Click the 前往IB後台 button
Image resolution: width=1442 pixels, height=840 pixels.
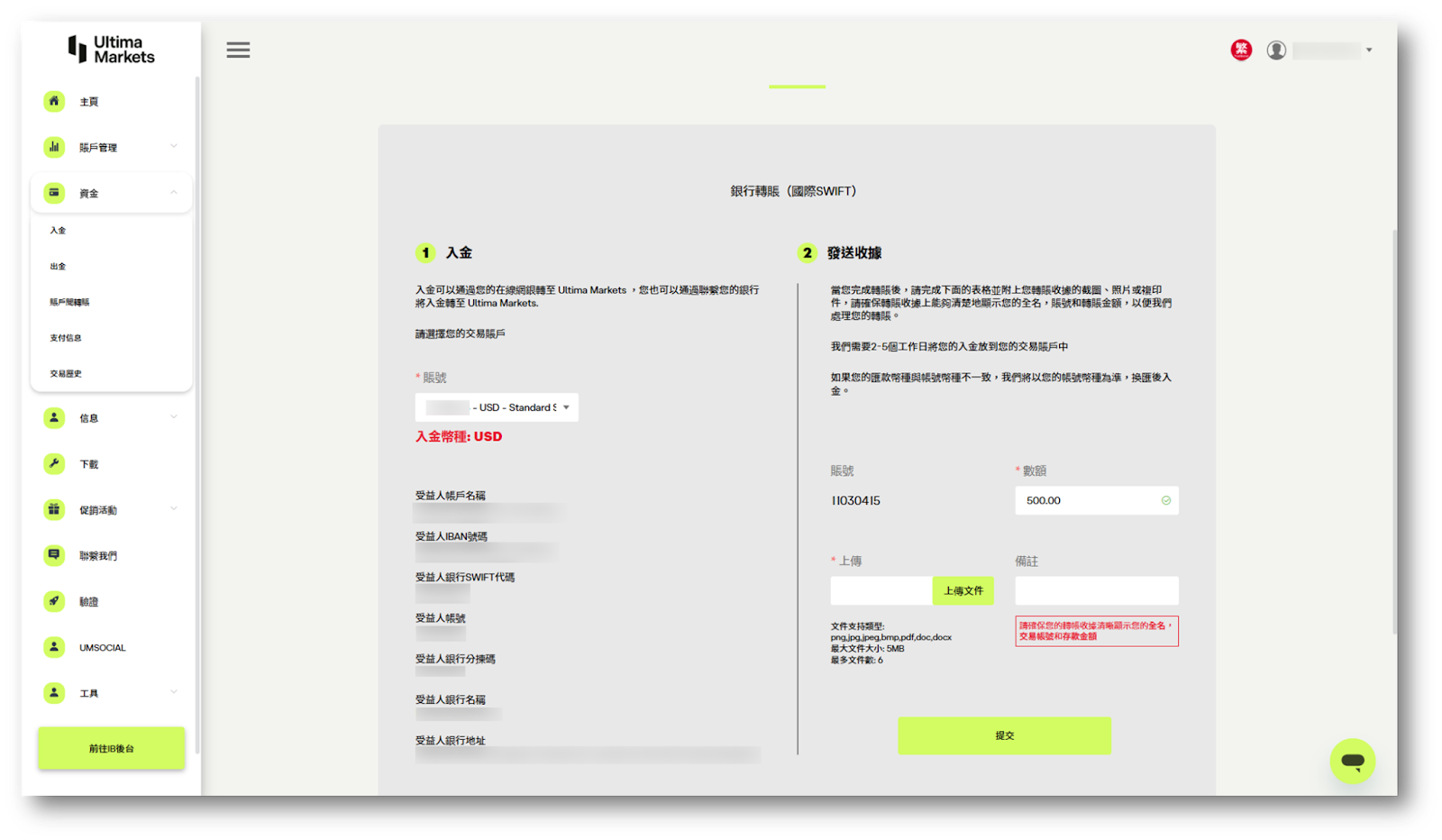coord(112,748)
